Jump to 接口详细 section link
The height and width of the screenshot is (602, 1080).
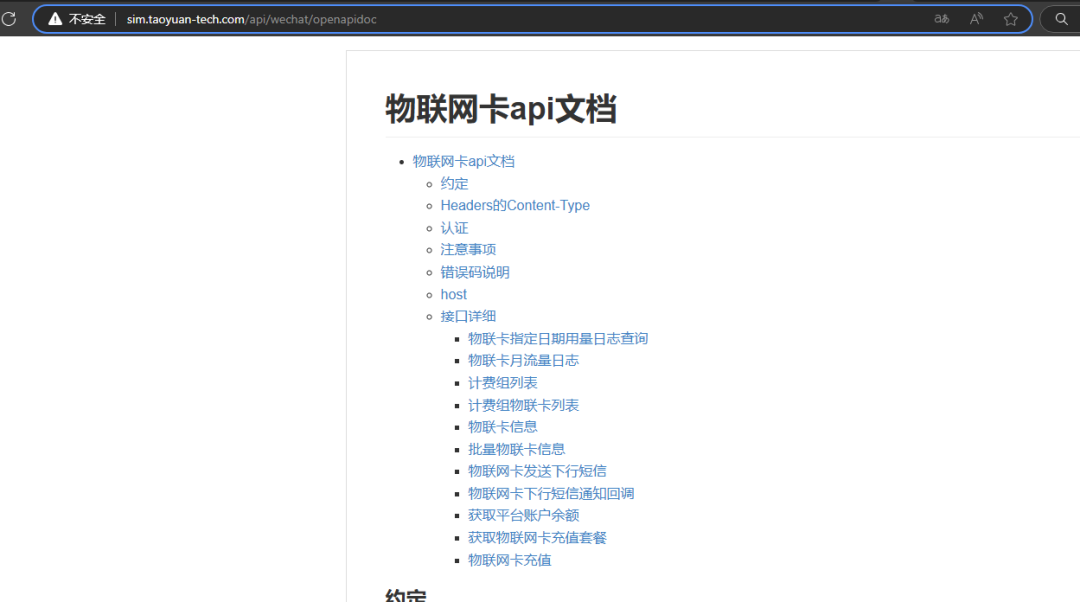pos(468,316)
